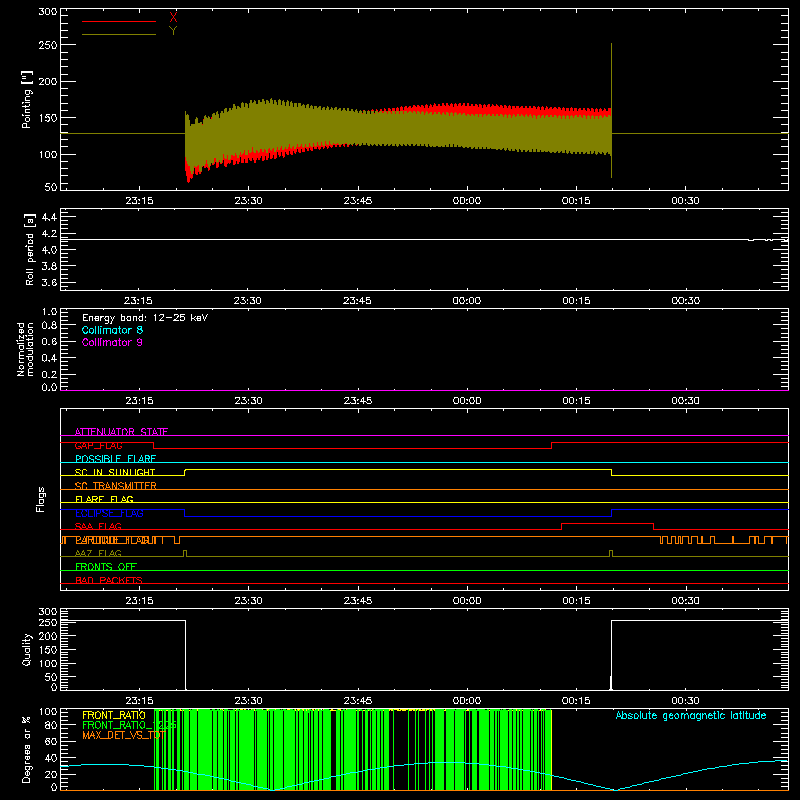Image resolution: width=800 pixels, height=800 pixels.
Task: Click the red X legend line
Action: pos(119,21)
